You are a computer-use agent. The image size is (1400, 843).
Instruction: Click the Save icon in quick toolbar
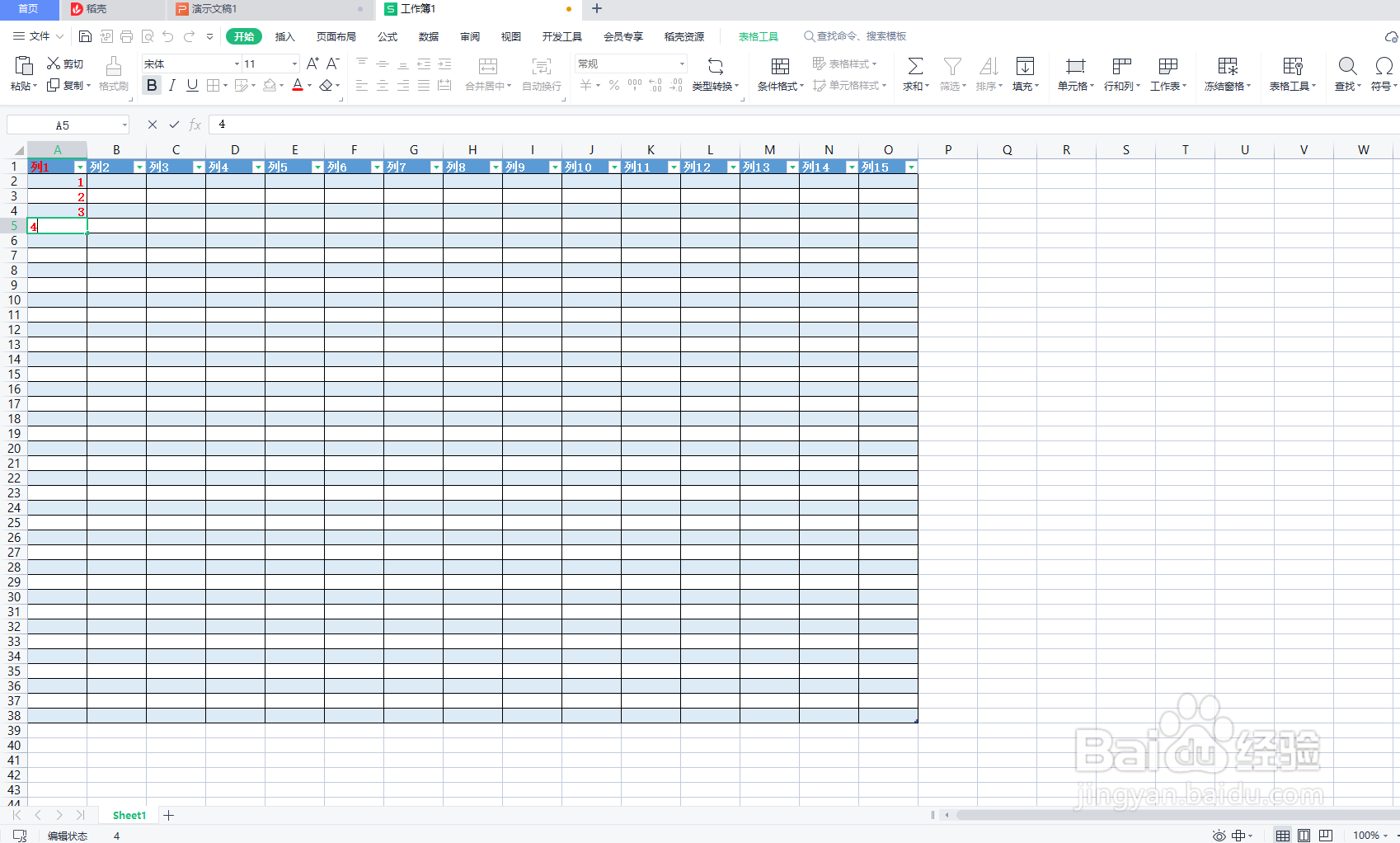[85, 36]
